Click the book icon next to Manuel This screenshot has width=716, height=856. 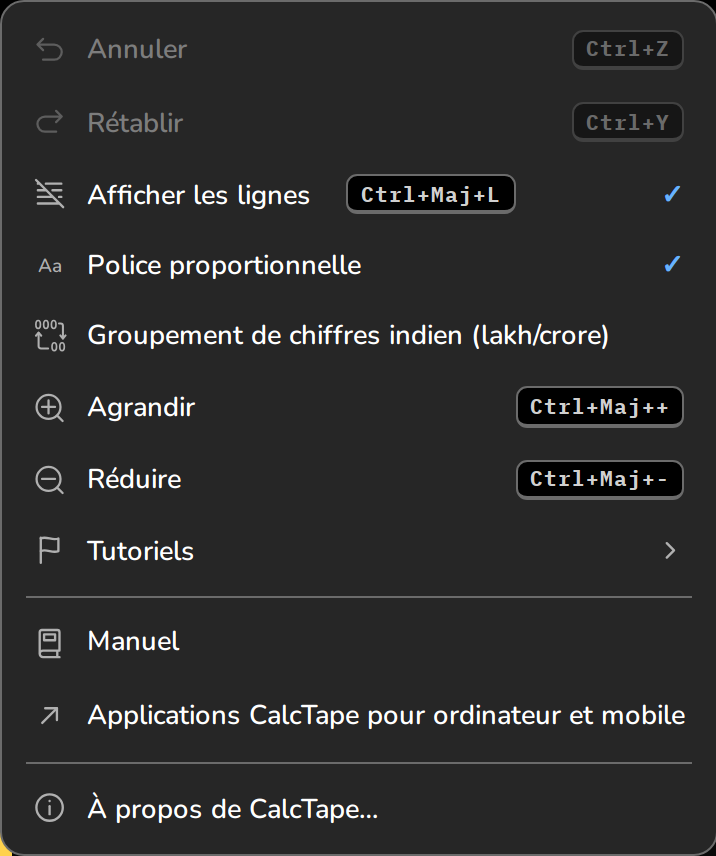49,643
